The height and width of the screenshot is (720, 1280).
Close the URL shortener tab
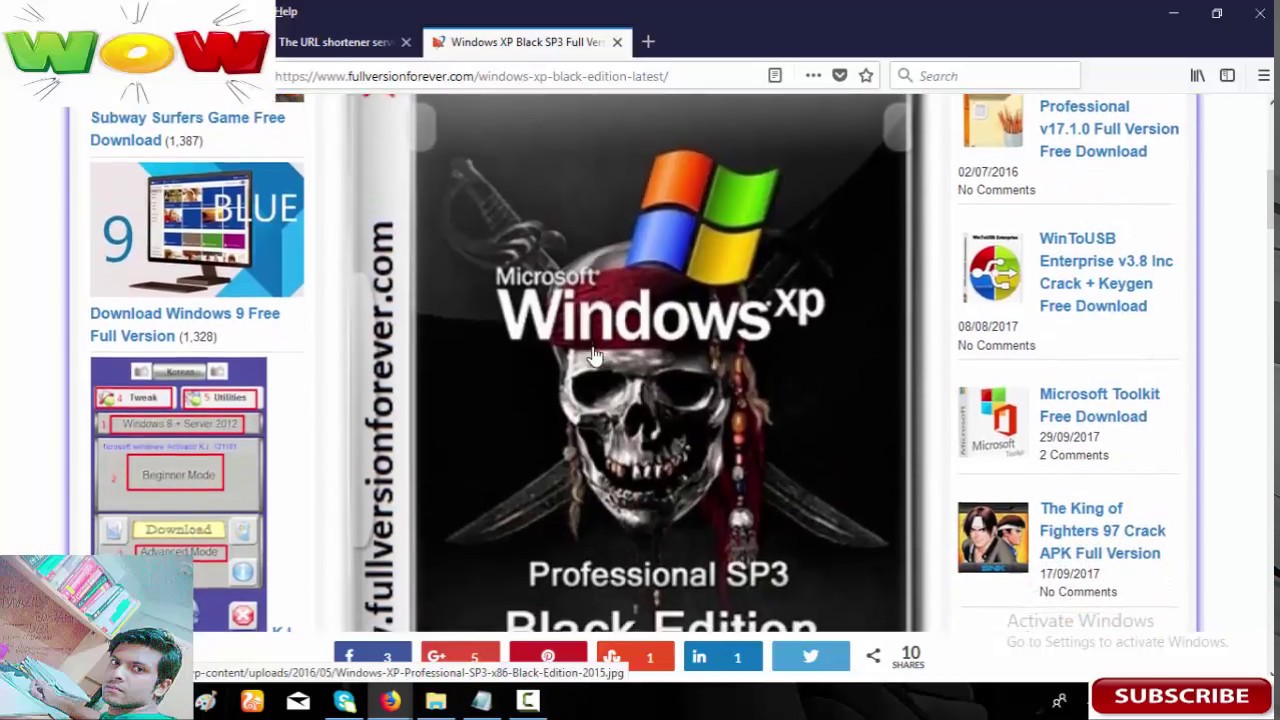pyautogui.click(x=406, y=42)
